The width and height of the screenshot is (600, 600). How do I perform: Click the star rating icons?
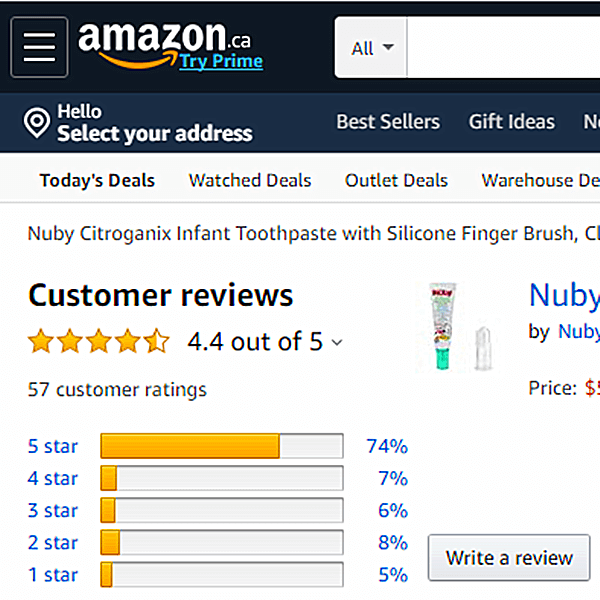(x=99, y=342)
